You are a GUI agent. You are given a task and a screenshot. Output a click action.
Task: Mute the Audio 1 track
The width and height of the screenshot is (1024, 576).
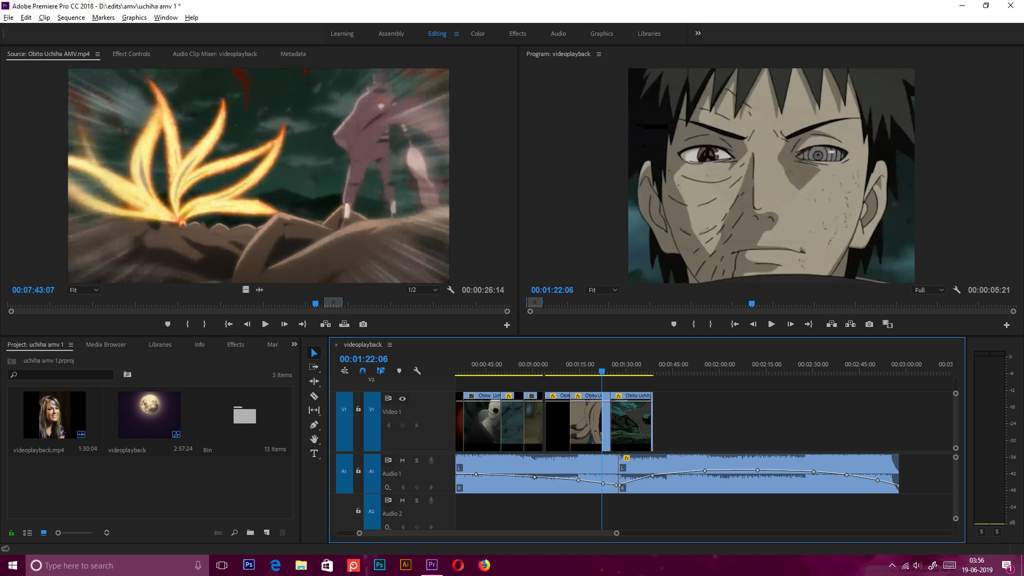point(402,460)
